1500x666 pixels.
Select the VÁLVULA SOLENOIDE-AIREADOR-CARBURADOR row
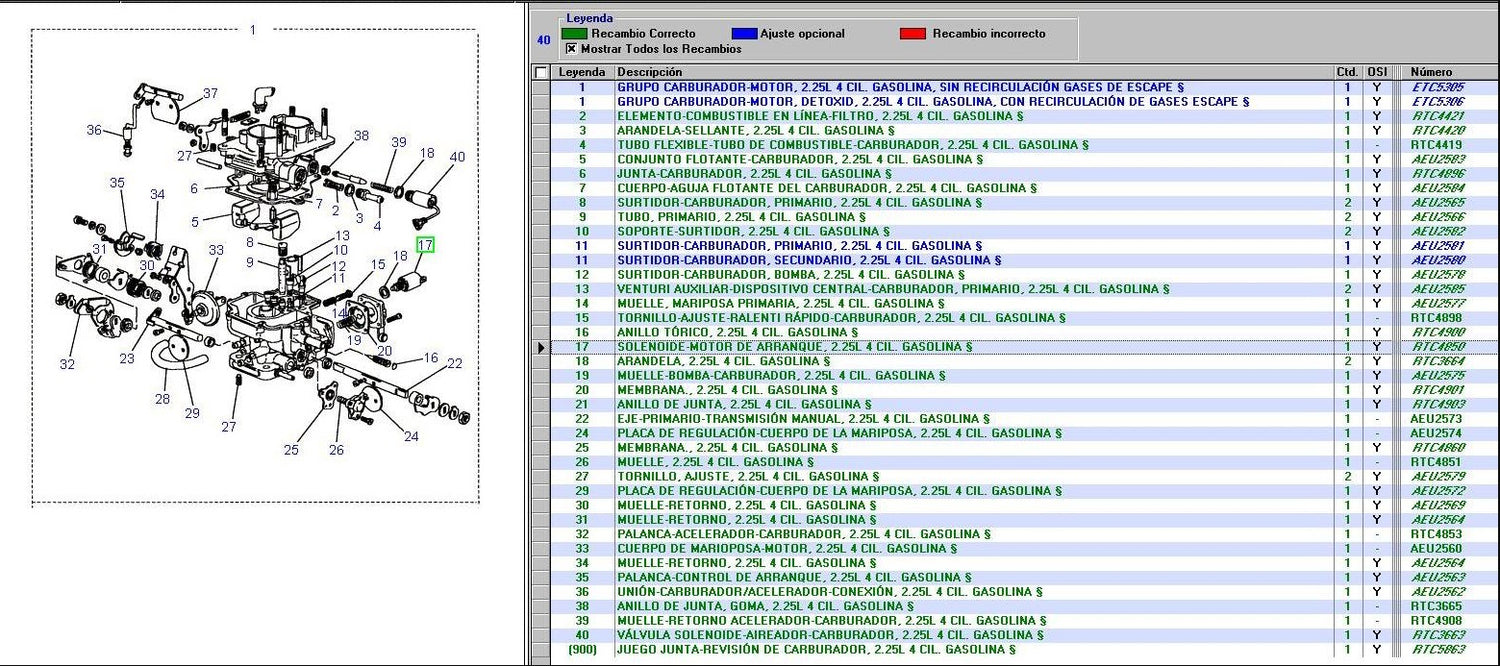(830, 635)
